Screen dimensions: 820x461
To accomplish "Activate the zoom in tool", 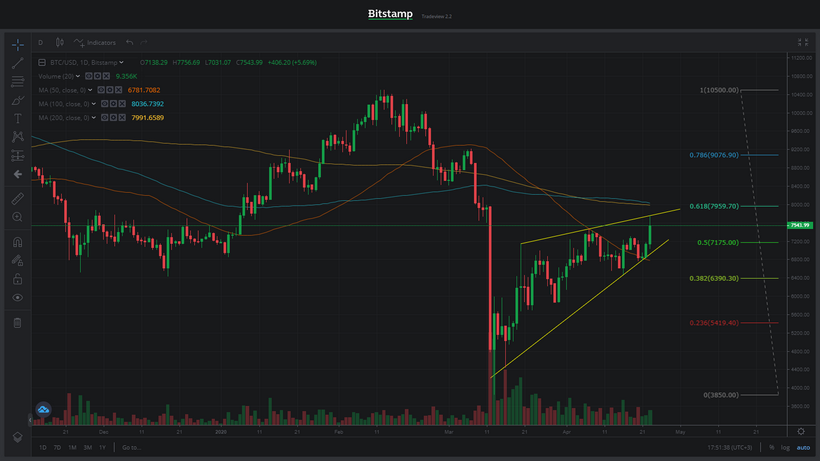I will pos(17,217).
